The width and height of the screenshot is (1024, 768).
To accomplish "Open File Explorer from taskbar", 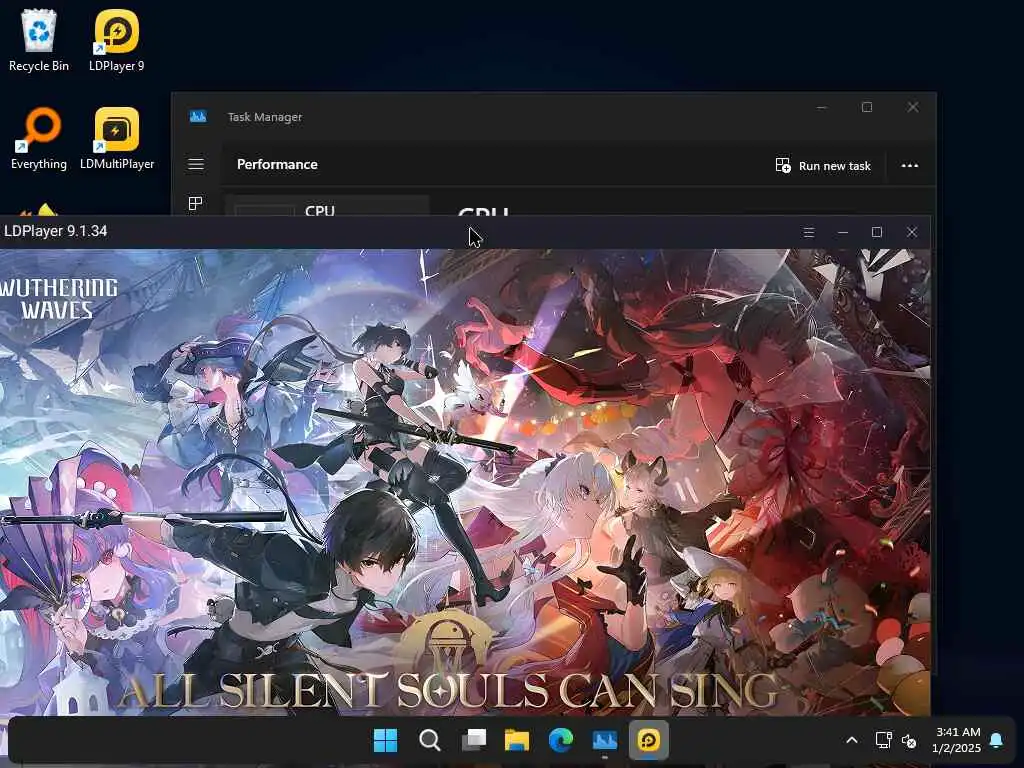I will [517, 741].
